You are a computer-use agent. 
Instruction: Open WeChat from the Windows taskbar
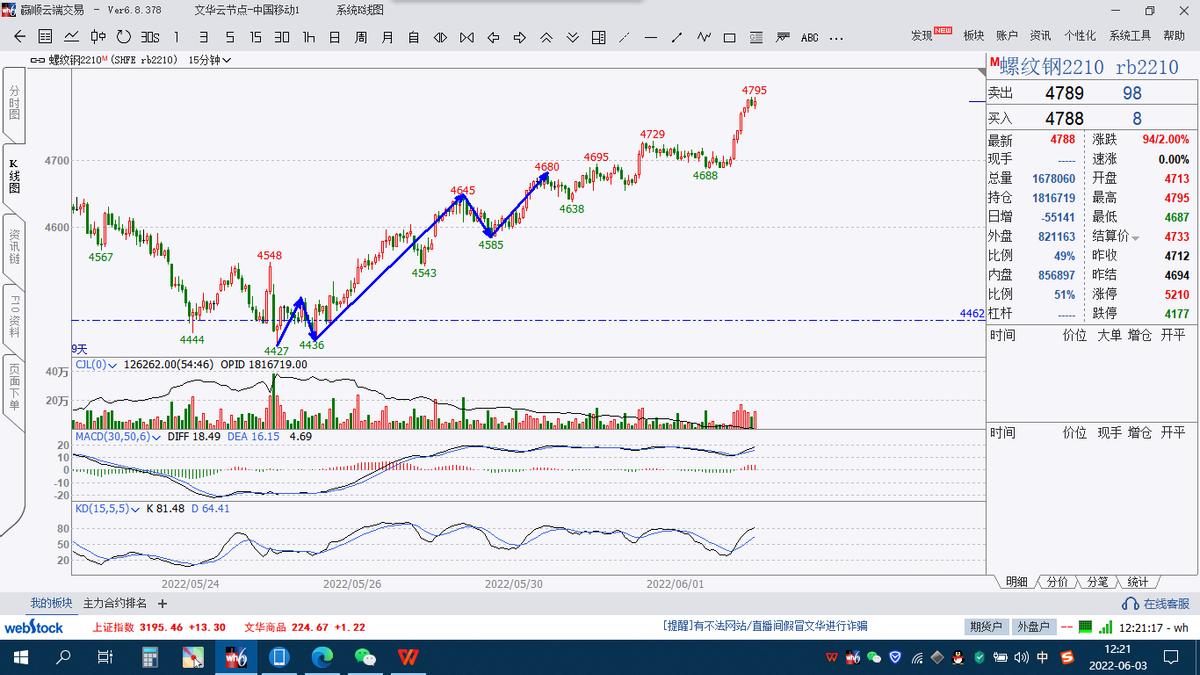[364, 657]
